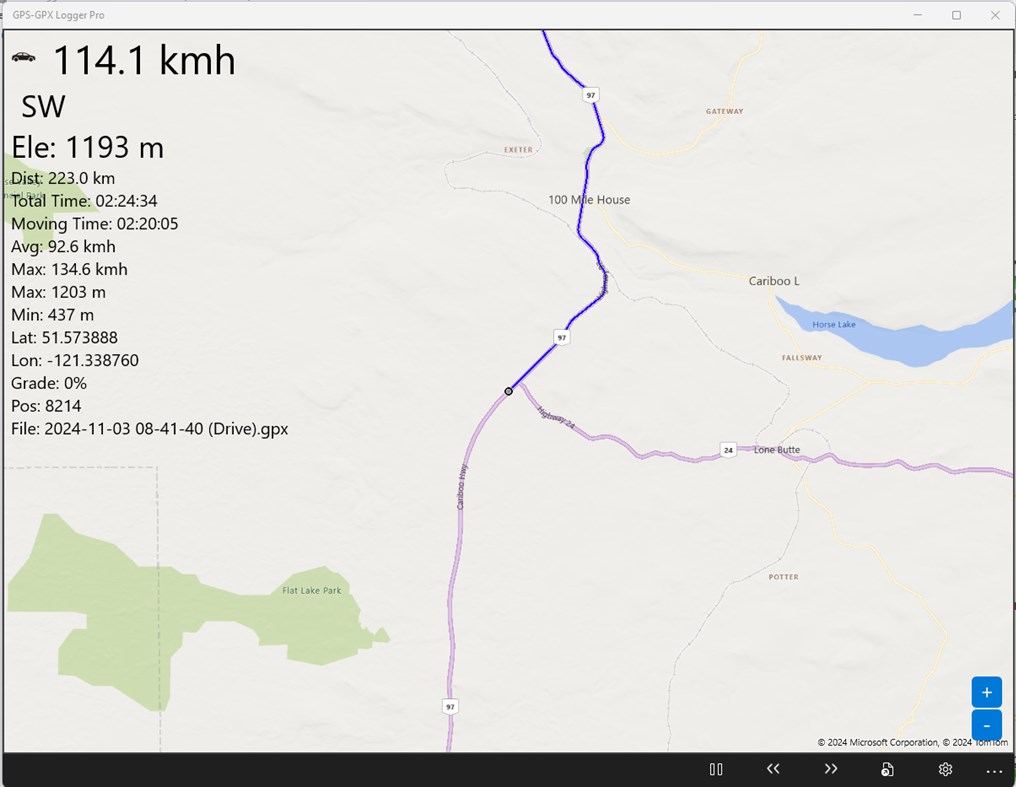1016x787 pixels.
Task: Click the 100 Mile House map label
Action: (x=588, y=200)
